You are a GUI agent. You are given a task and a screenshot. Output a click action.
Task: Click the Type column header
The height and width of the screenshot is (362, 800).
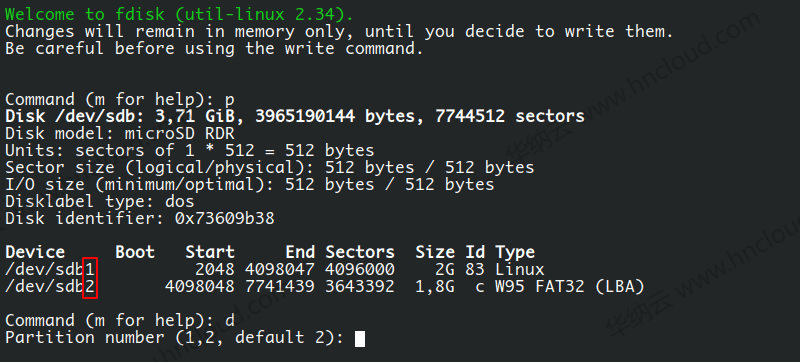(515, 252)
